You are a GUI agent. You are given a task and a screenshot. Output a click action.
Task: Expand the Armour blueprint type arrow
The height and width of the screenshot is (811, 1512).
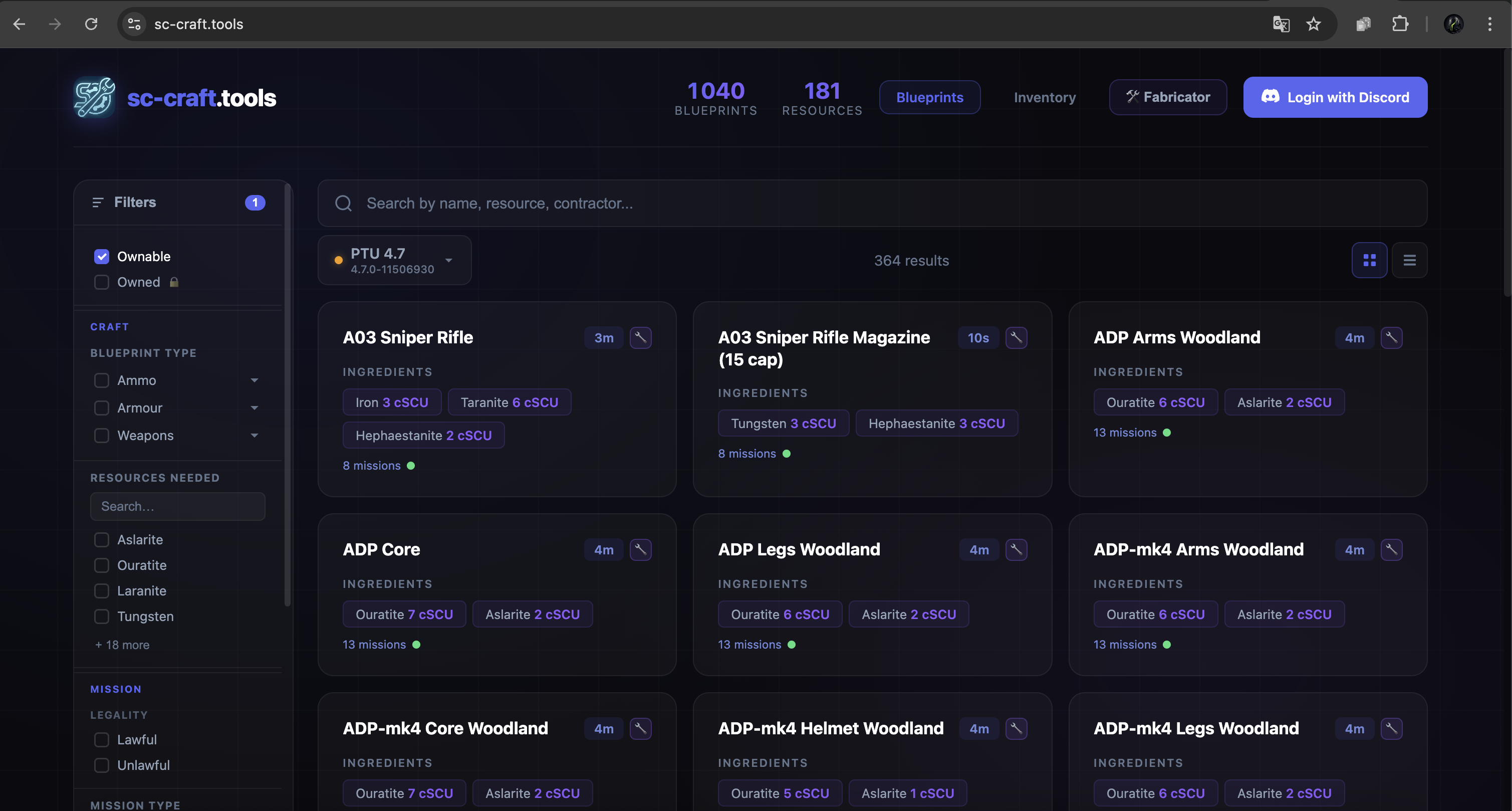click(254, 408)
